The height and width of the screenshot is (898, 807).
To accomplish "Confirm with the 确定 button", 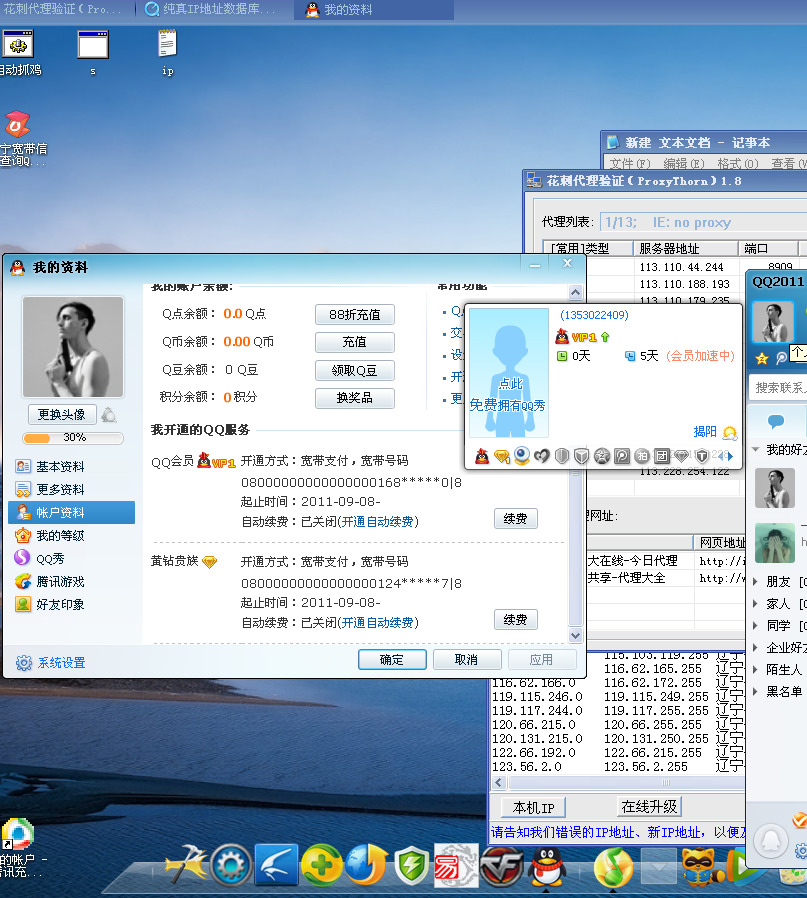I will pos(392,660).
